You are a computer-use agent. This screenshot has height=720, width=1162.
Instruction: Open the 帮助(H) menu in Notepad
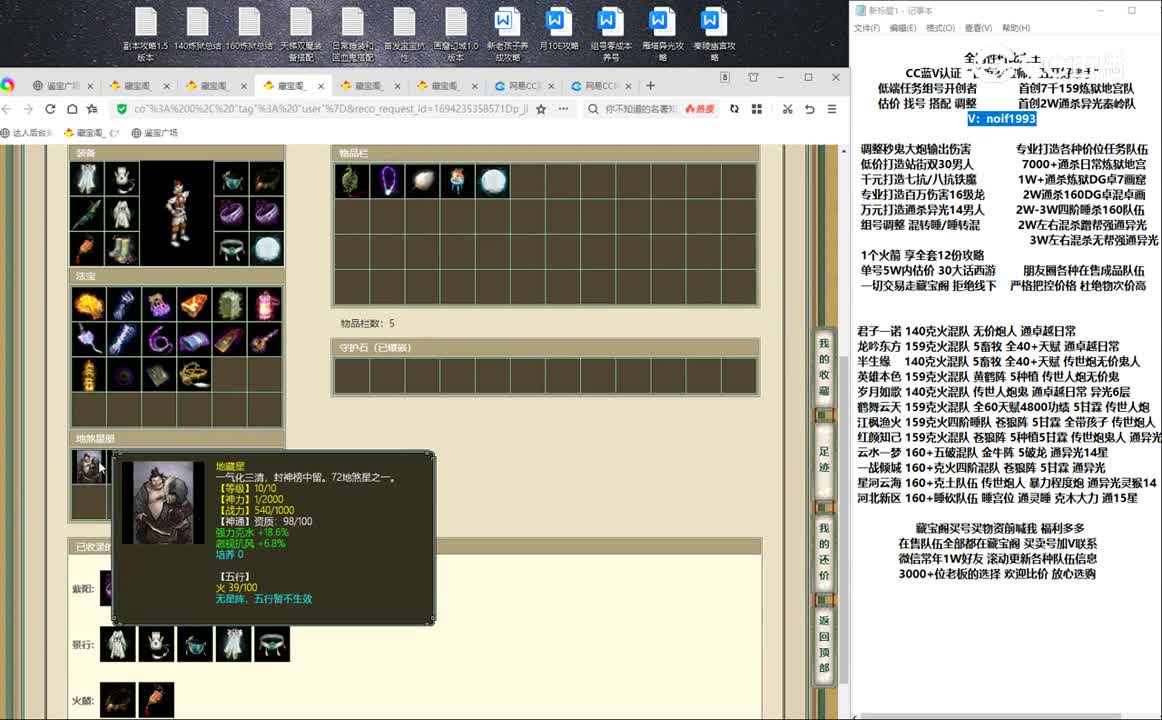(x=1016, y=28)
